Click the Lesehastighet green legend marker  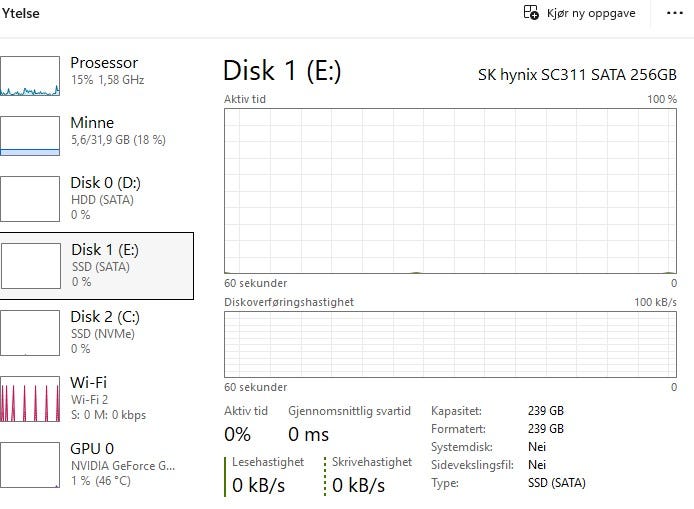pos(225,477)
